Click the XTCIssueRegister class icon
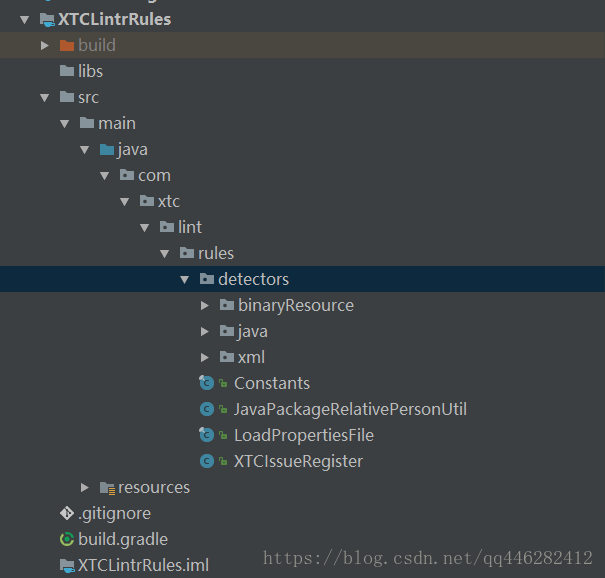 pyautogui.click(x=207, y=461)
